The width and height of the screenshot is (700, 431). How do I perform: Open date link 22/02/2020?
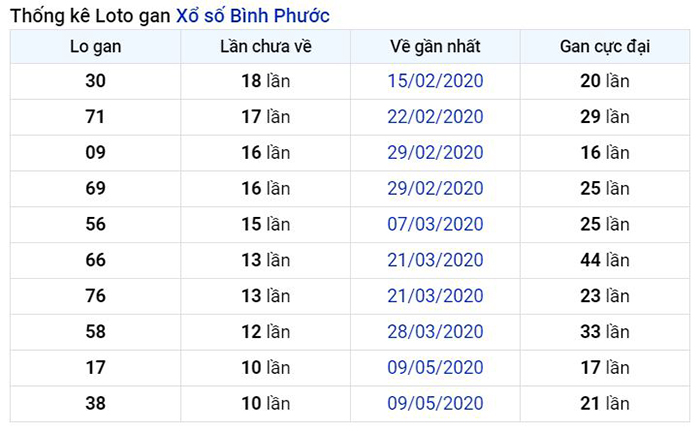click(435, 117)
